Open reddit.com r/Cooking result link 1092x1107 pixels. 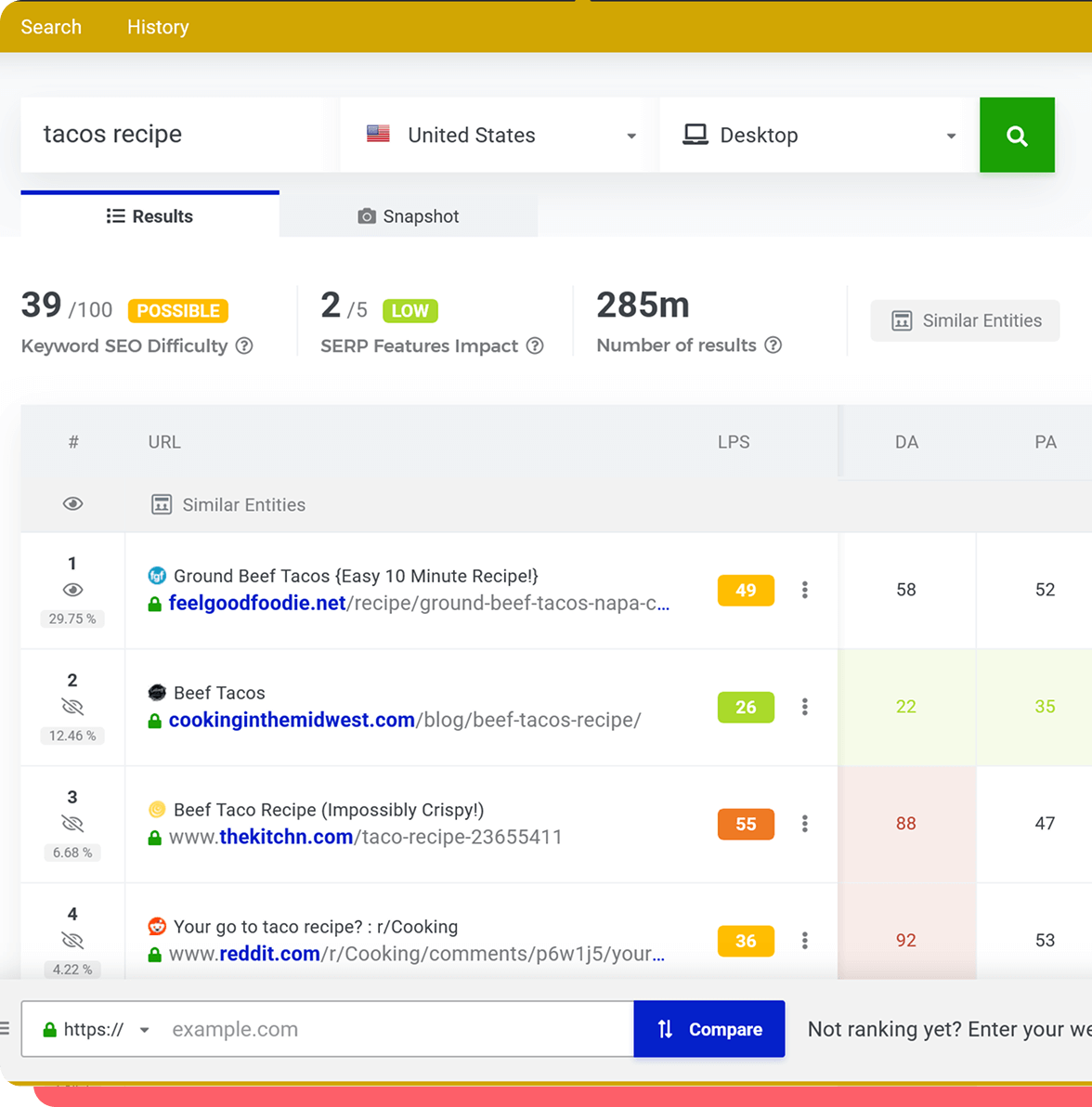pos(417,954)
